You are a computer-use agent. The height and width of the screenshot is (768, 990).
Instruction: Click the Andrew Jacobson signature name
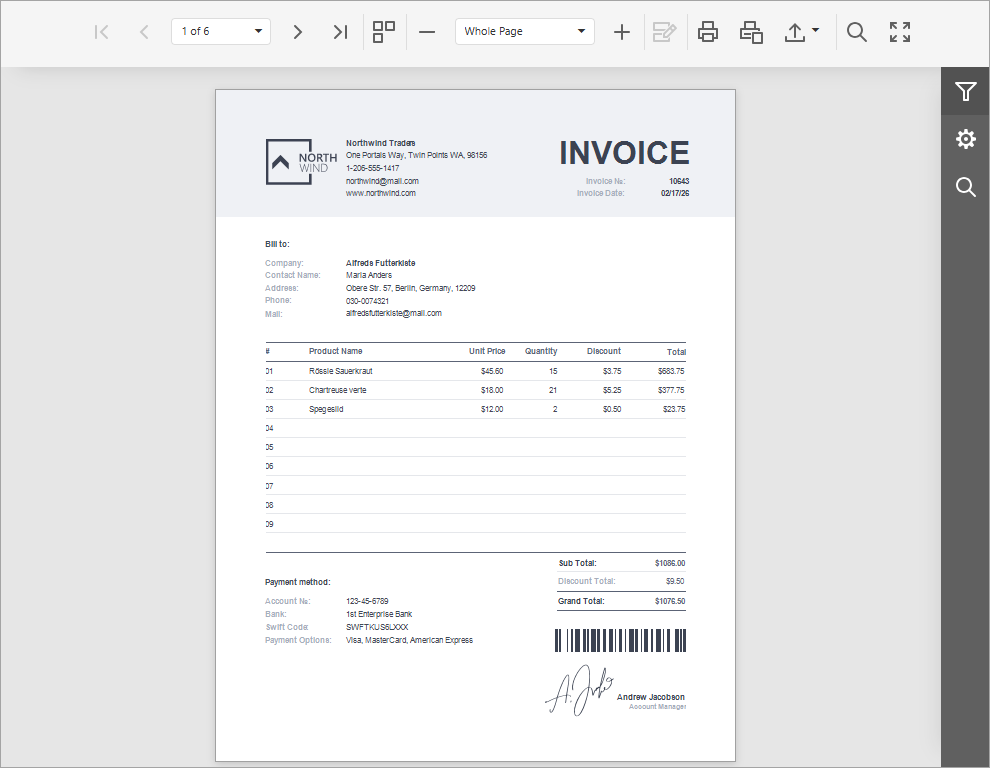coord(650,697)
